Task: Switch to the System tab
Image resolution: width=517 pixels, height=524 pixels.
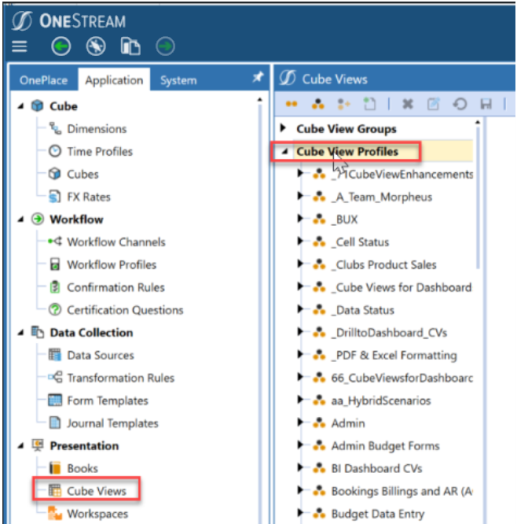Action: (178, 80)
